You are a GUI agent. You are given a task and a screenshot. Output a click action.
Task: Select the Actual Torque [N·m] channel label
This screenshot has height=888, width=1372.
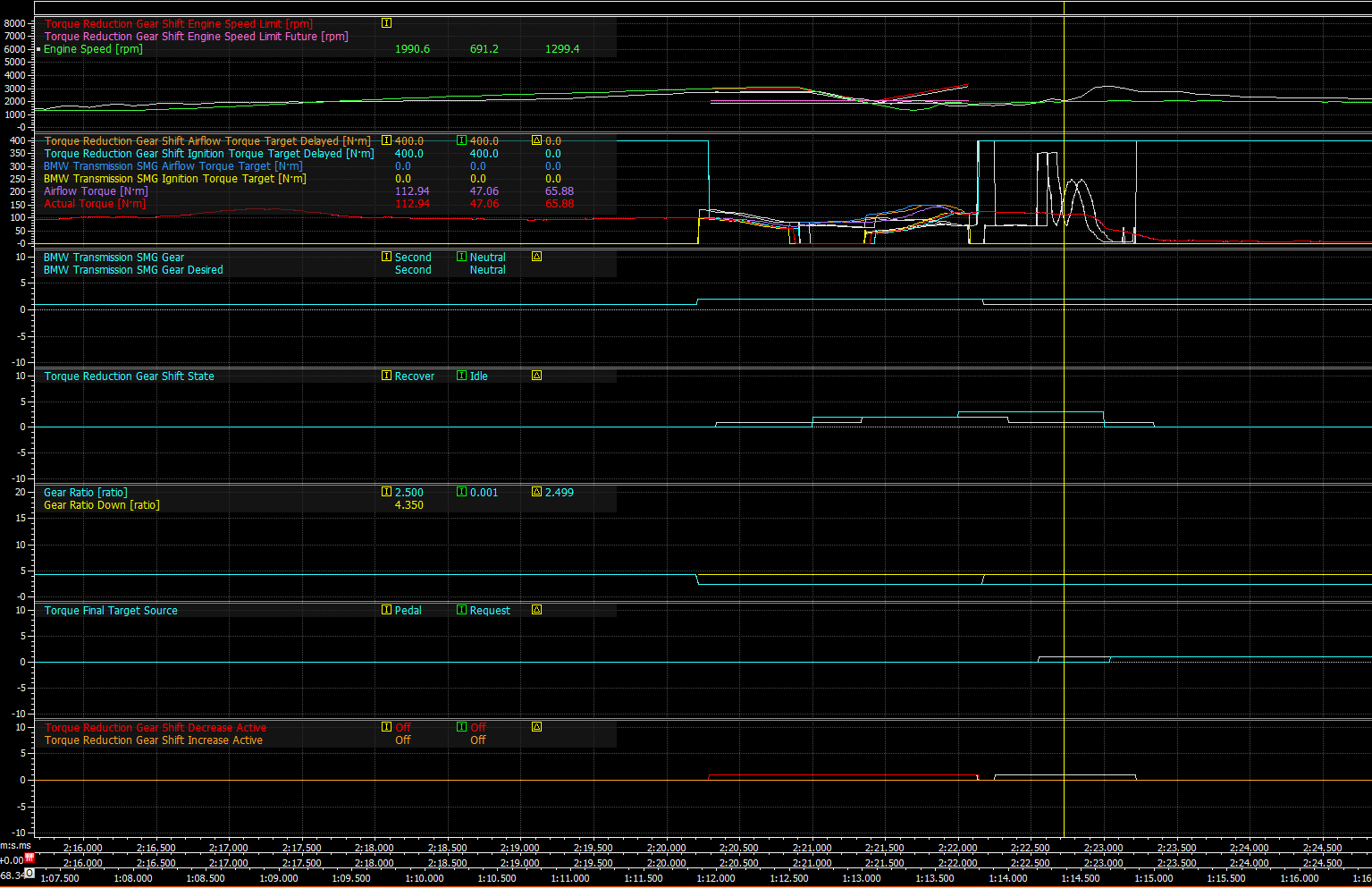coord(95,204)
